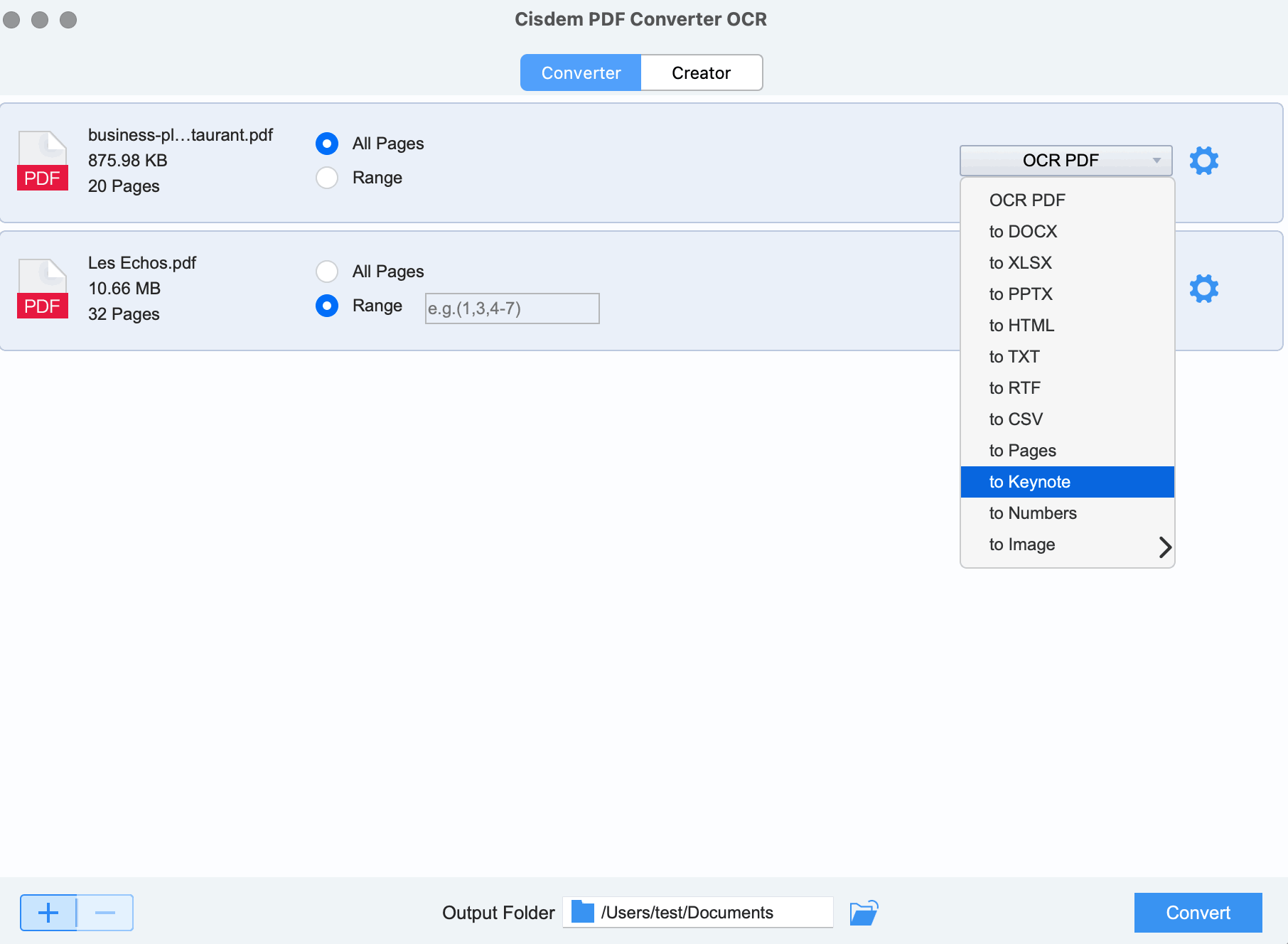Choose to DOCX output format
1288x944 pixels.
[1067, 232]
